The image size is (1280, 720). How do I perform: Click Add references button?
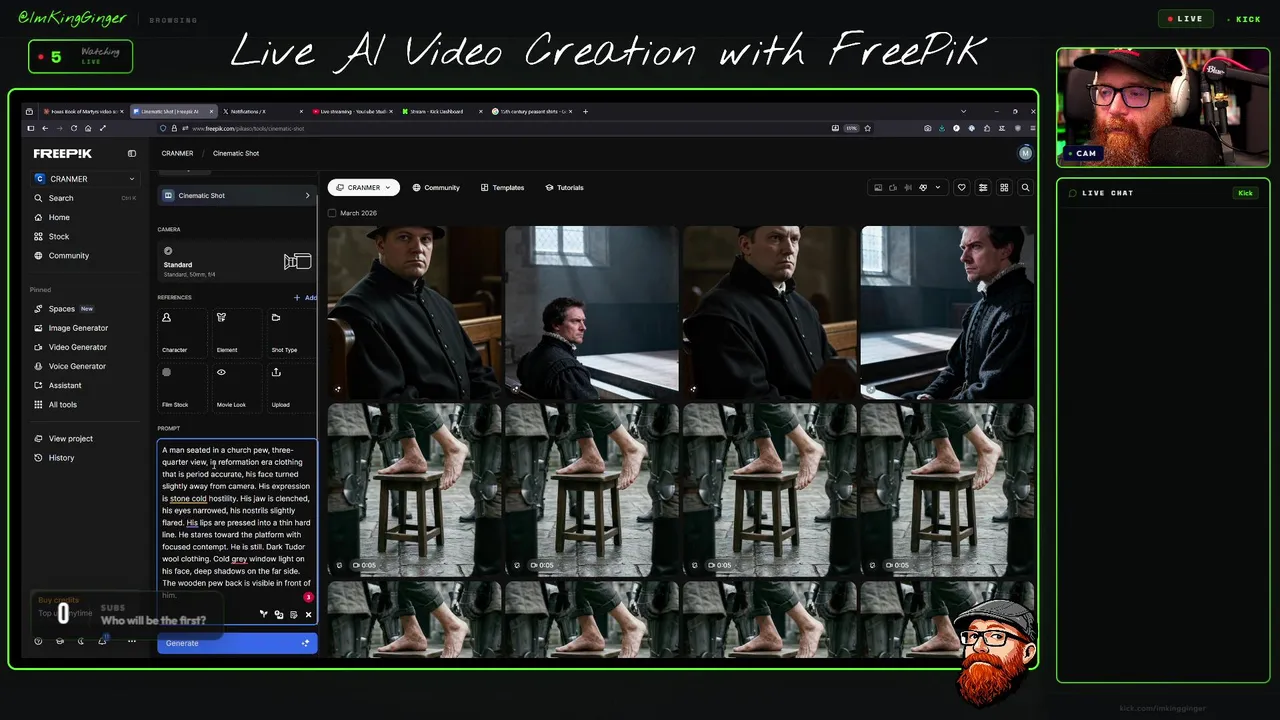coord(306,298)
